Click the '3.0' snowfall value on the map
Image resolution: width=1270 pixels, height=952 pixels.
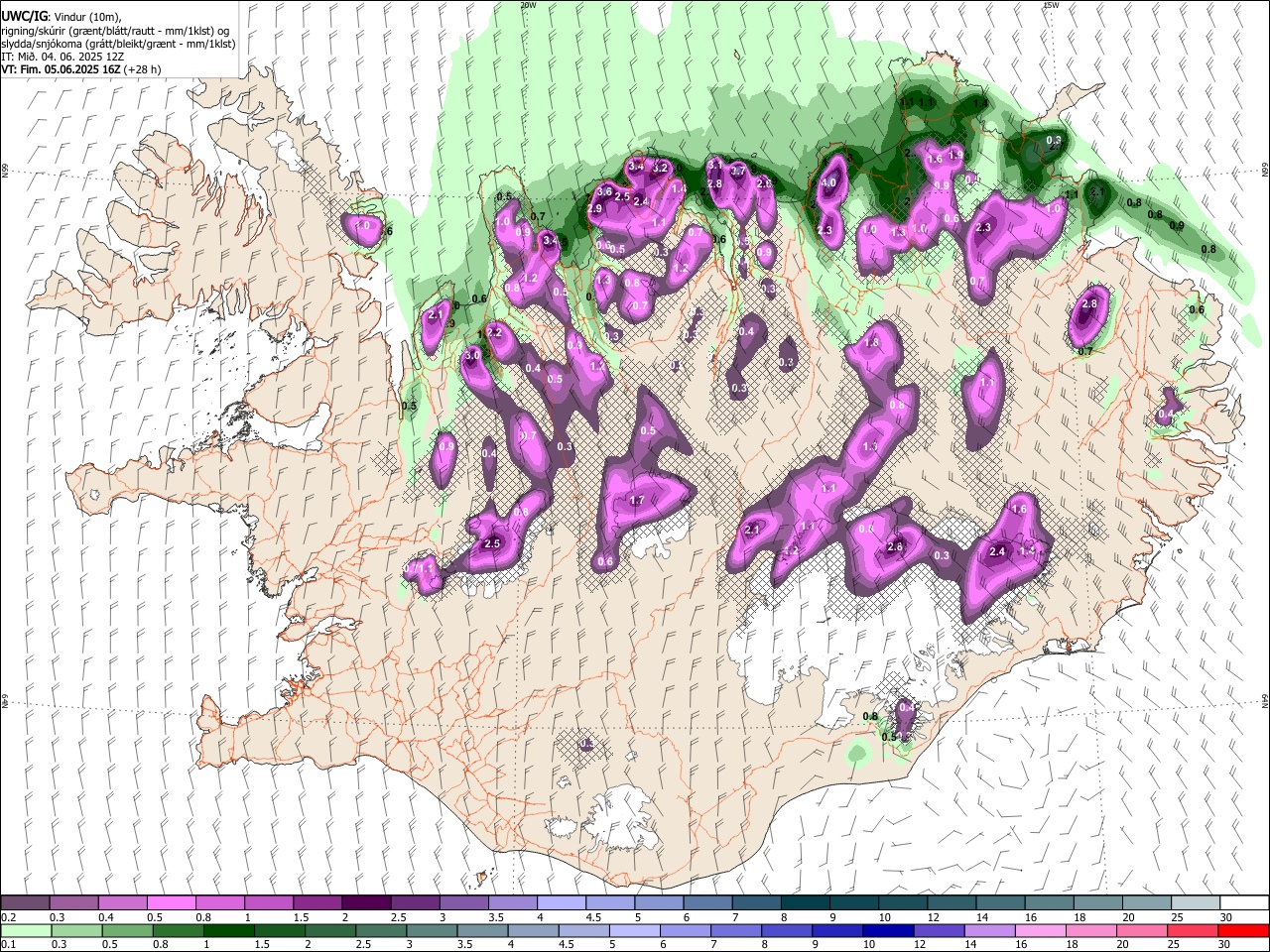click(x=472, y=354)
